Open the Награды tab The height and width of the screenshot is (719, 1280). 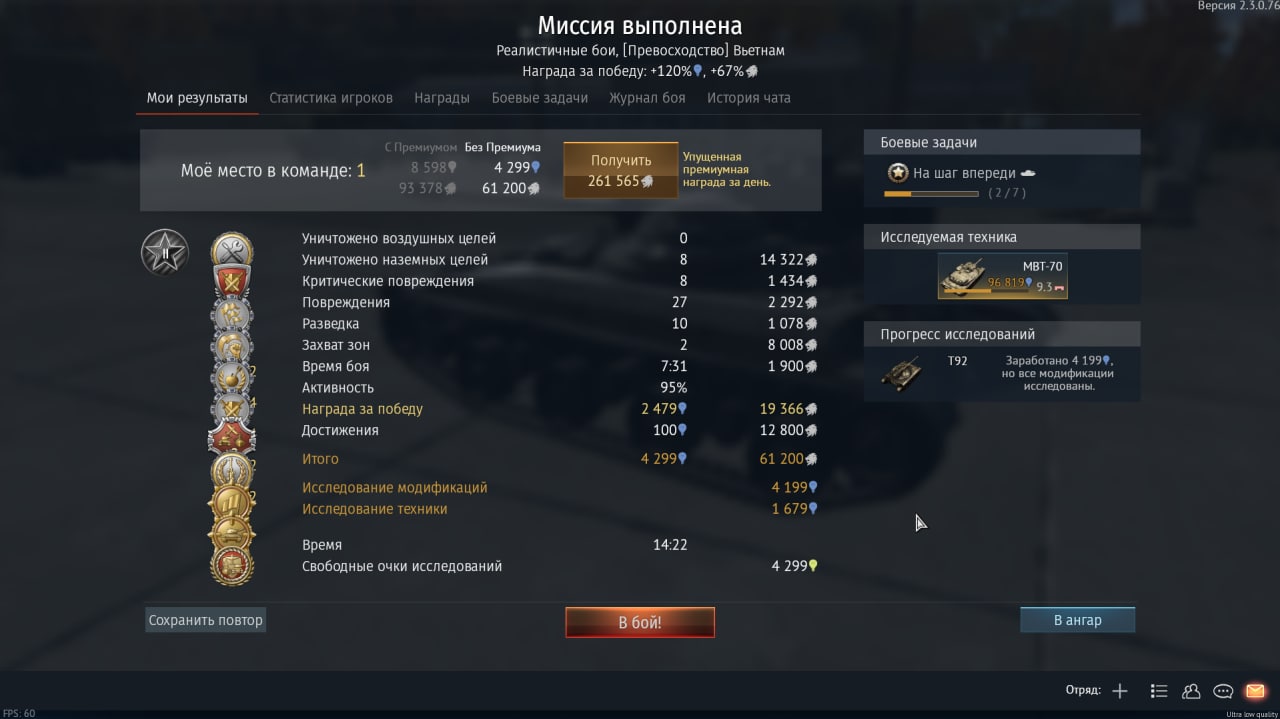(442, 98)
